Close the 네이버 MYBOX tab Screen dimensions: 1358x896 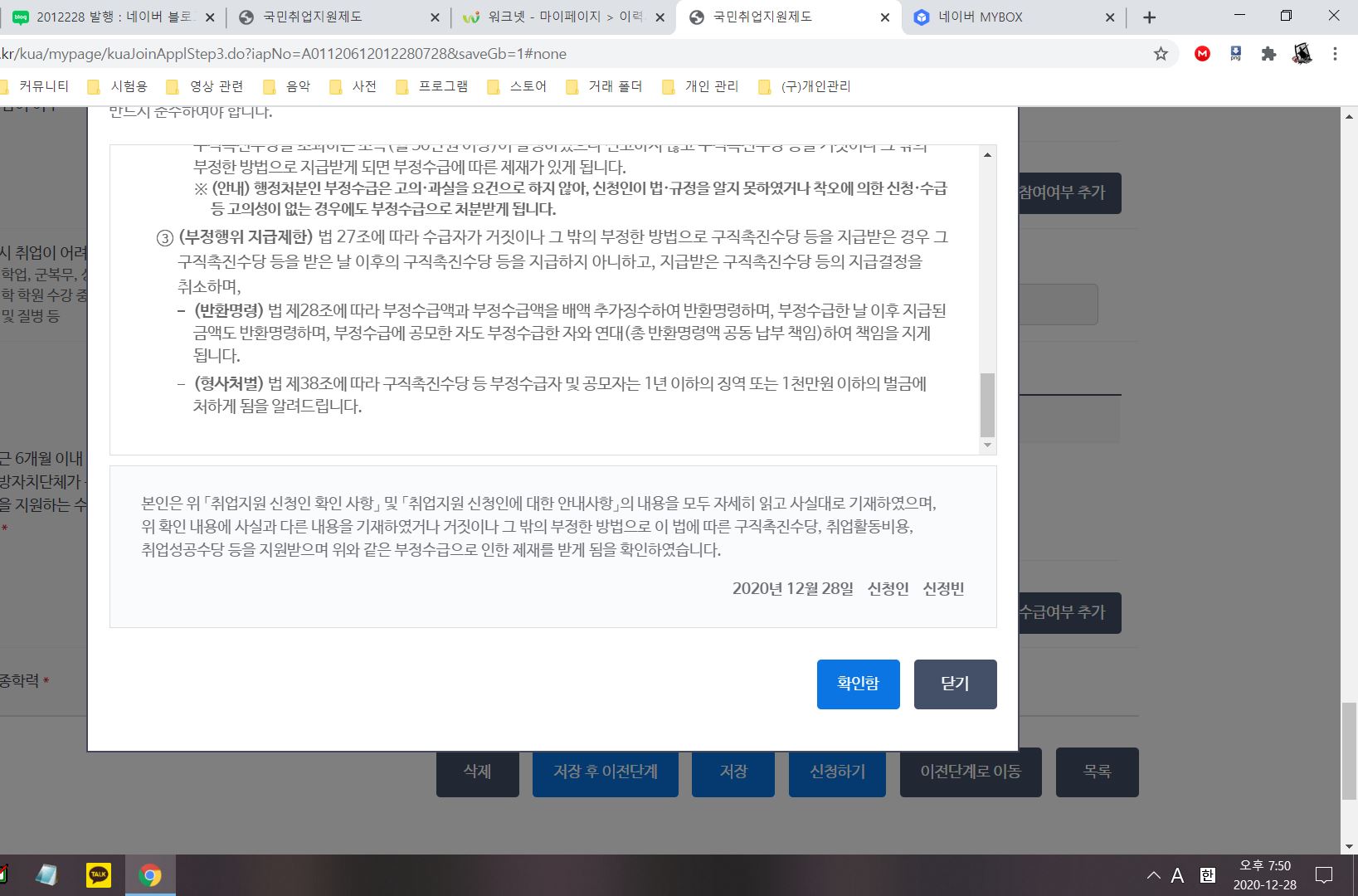[x=1110, y=17]
